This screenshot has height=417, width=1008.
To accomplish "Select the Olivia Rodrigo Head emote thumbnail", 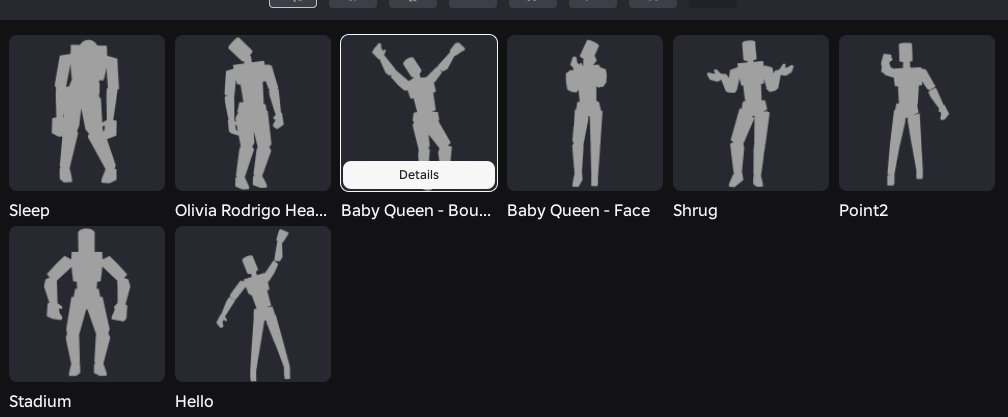I will point(253,113).
